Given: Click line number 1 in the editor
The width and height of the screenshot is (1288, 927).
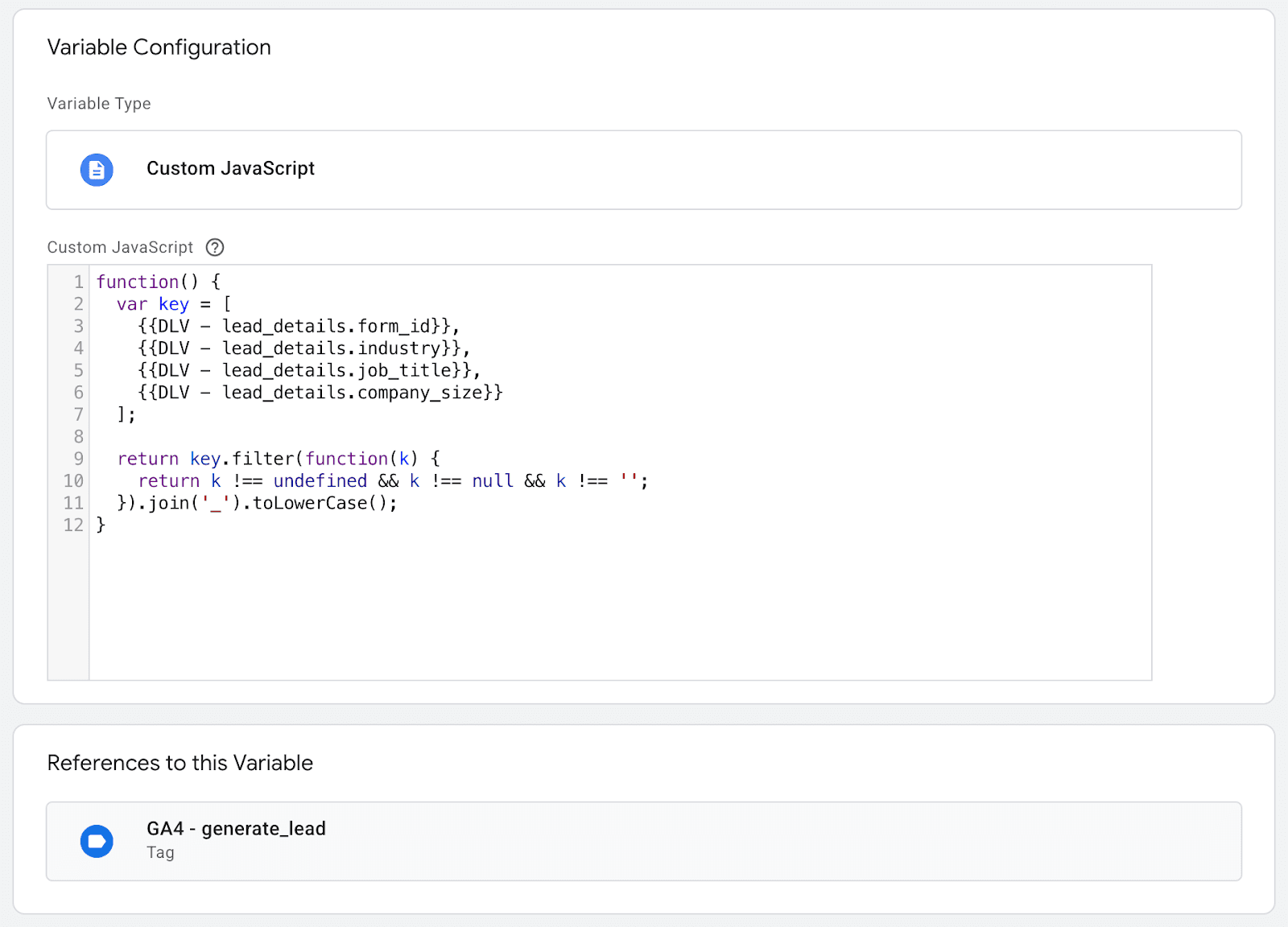Looking at the screenshot, I should (77, 282).
